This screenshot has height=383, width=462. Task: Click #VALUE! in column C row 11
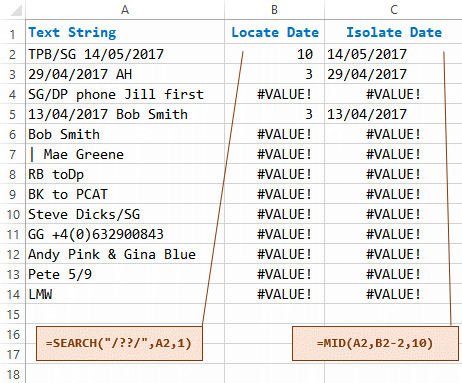coord(393,234)
